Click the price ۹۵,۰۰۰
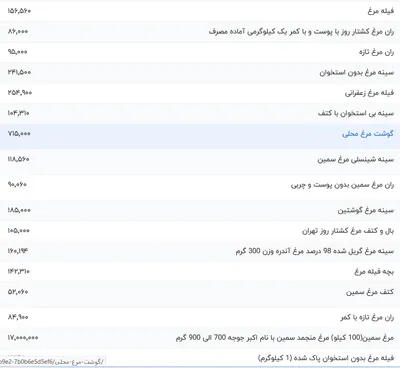This screenshot has width=400, height=368. pyautogui.click(x=17, y=52)
